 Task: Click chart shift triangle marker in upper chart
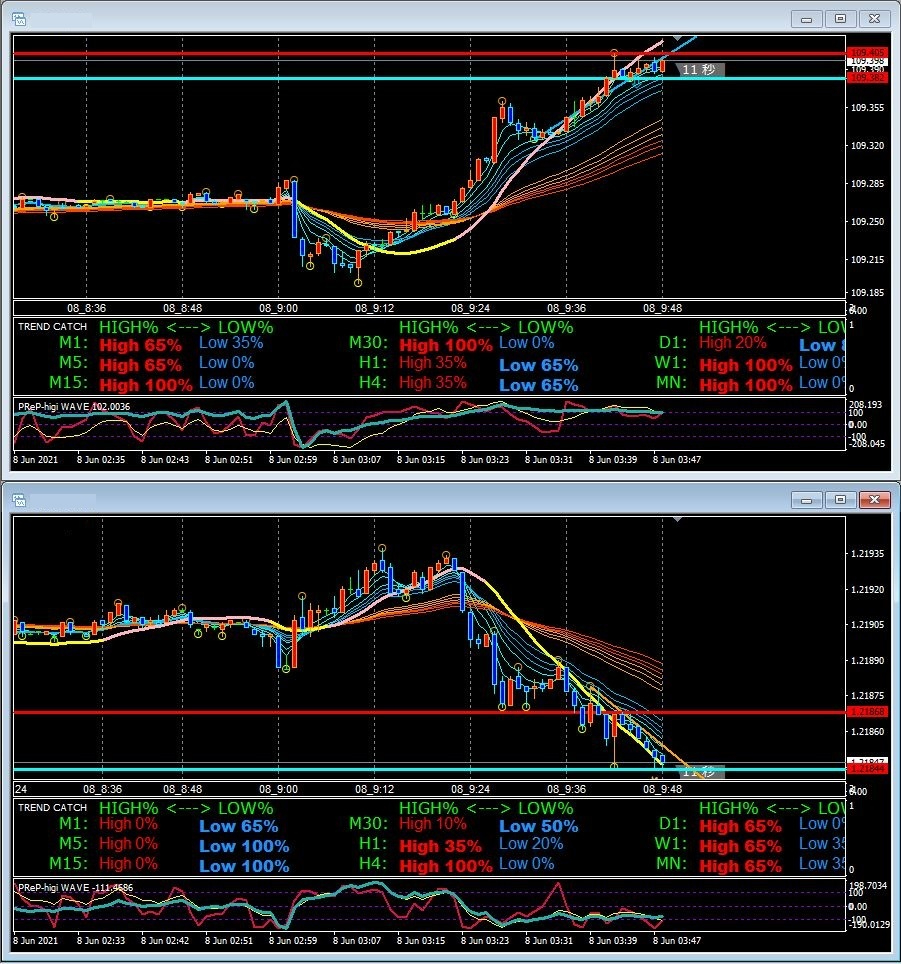tap(677, 38)
